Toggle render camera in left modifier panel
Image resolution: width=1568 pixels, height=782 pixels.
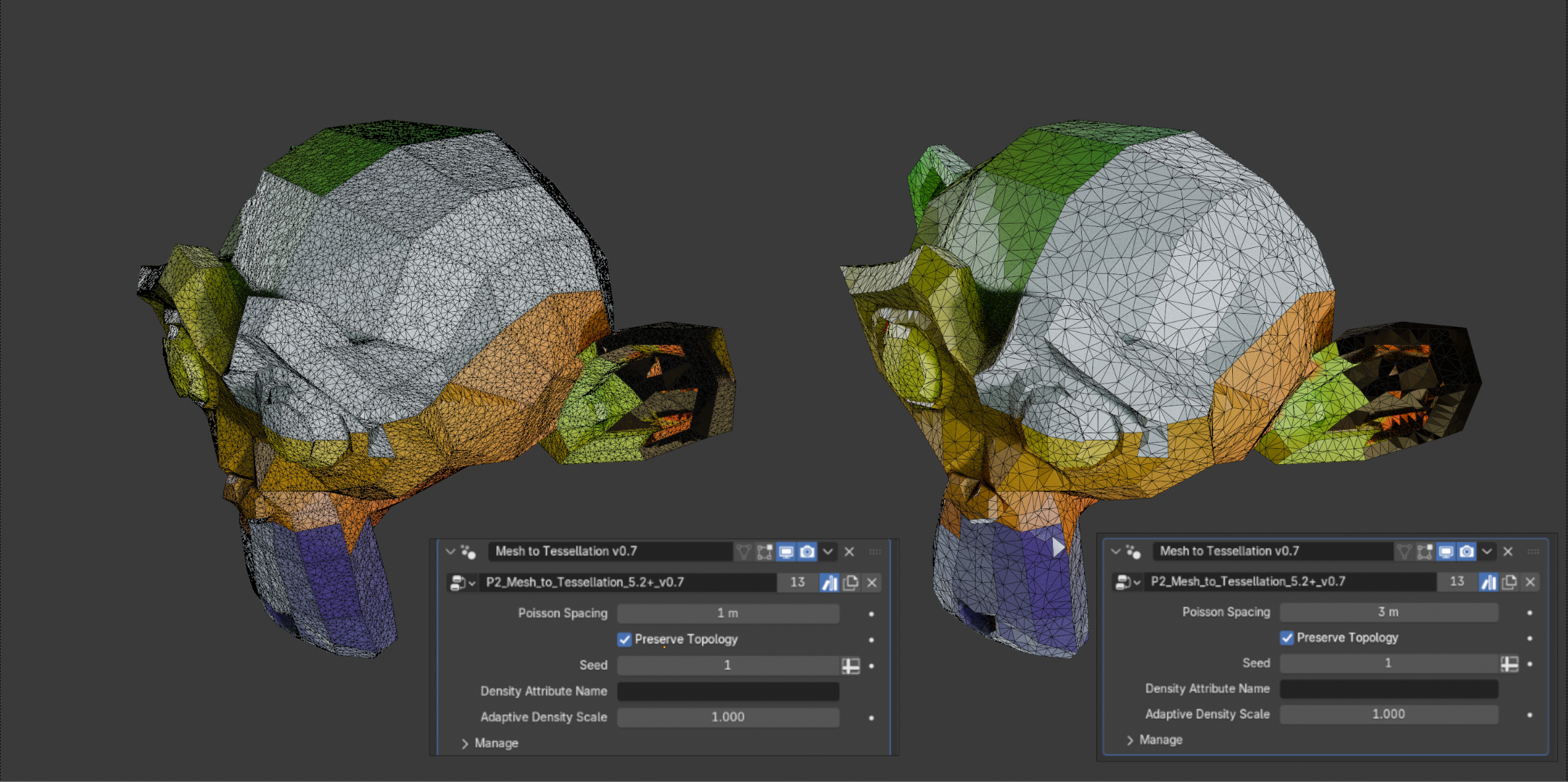(807, 551)
